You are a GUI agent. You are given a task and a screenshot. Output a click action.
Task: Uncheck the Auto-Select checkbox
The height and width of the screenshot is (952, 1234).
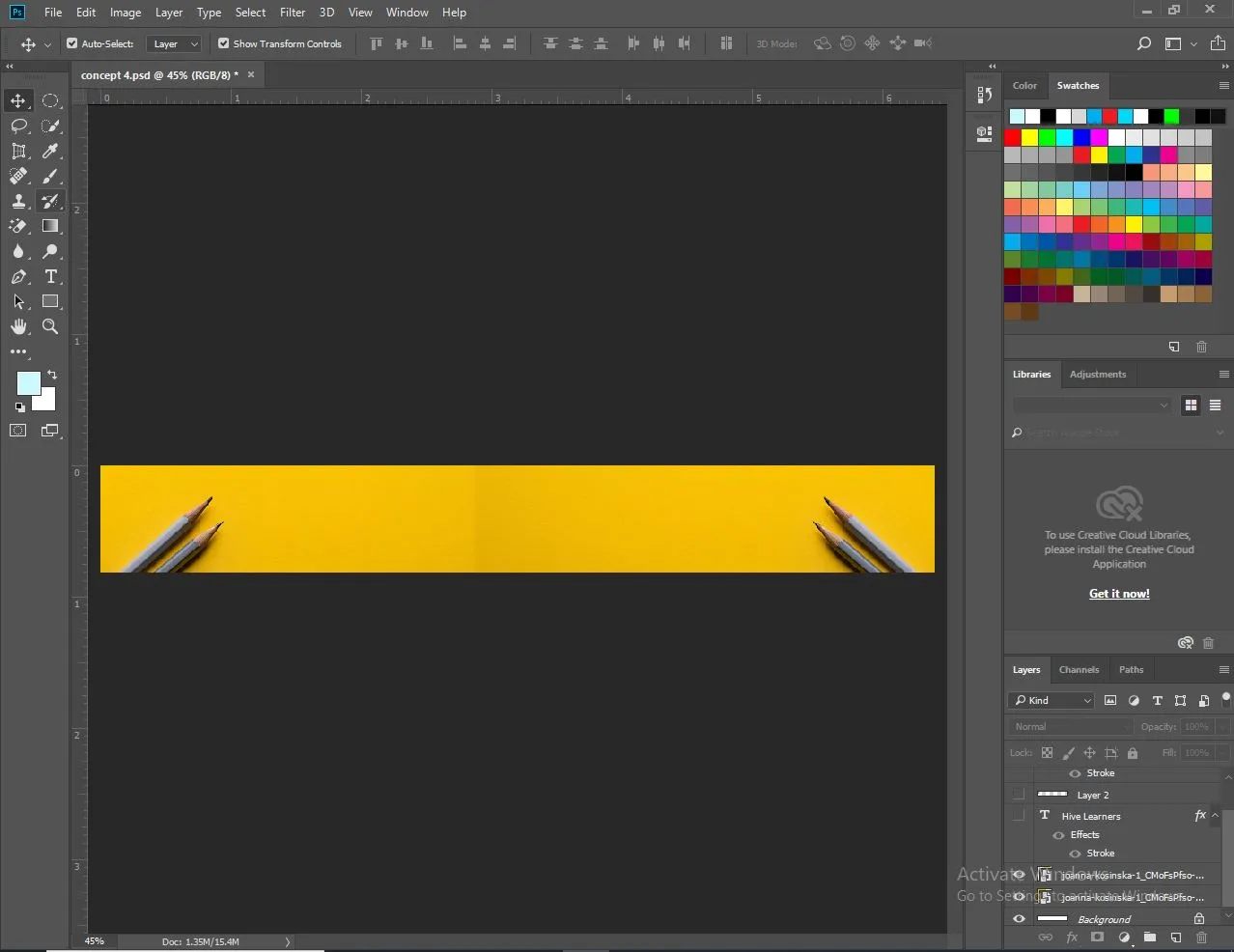[71, 43]
